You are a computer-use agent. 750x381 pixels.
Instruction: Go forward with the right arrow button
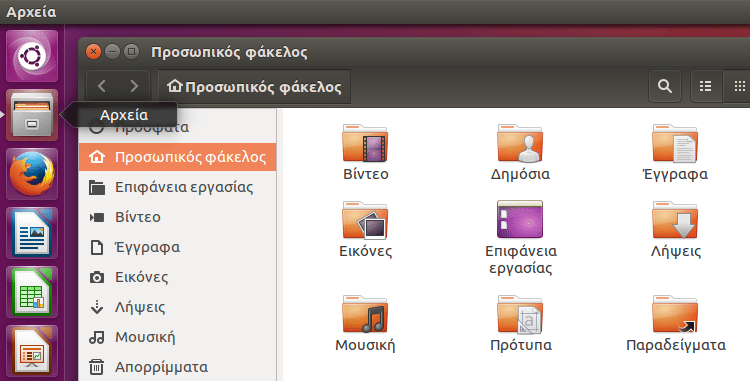(134, 86)
